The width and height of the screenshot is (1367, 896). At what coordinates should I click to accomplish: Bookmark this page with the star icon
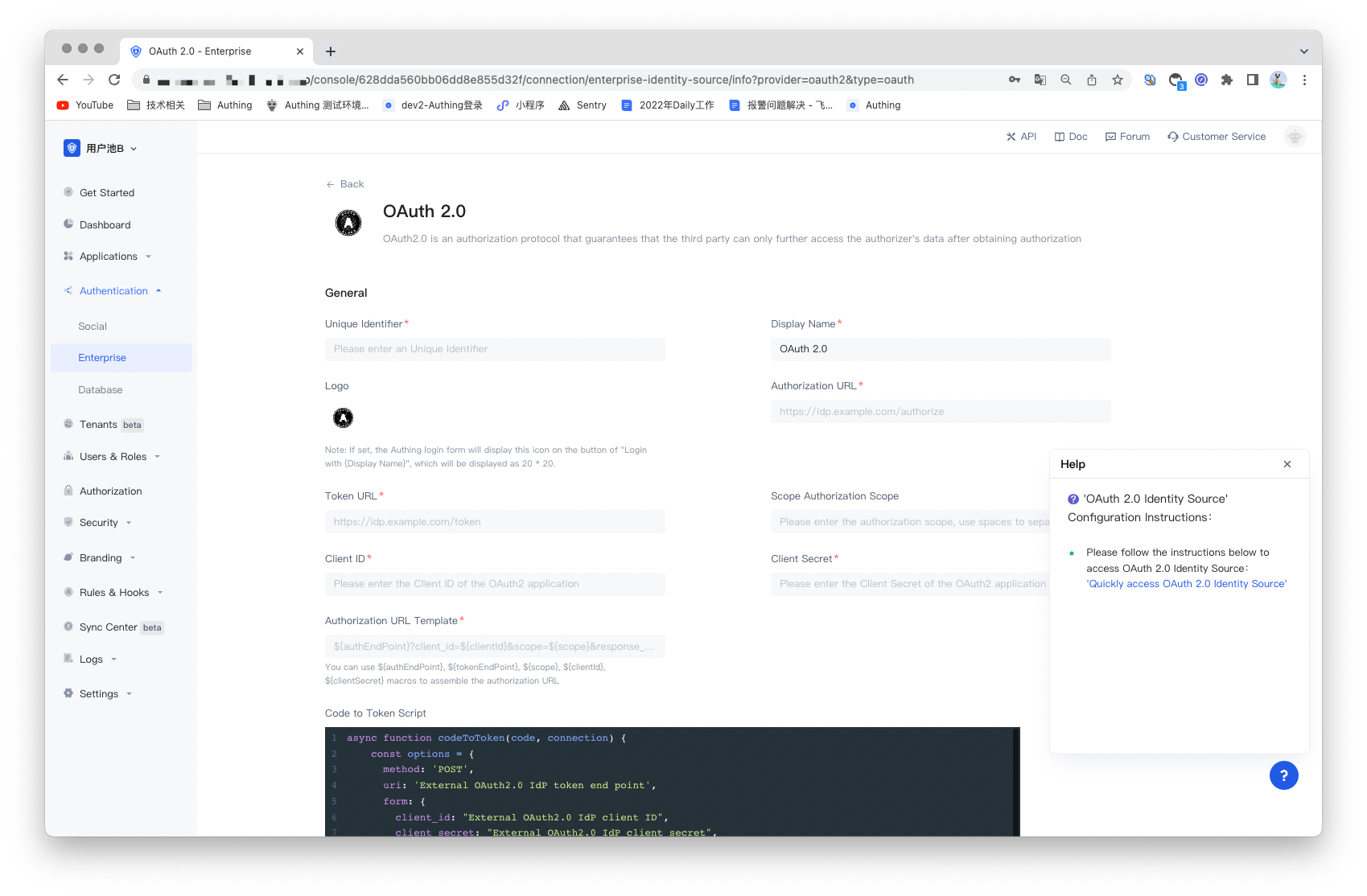(1118, 80)
